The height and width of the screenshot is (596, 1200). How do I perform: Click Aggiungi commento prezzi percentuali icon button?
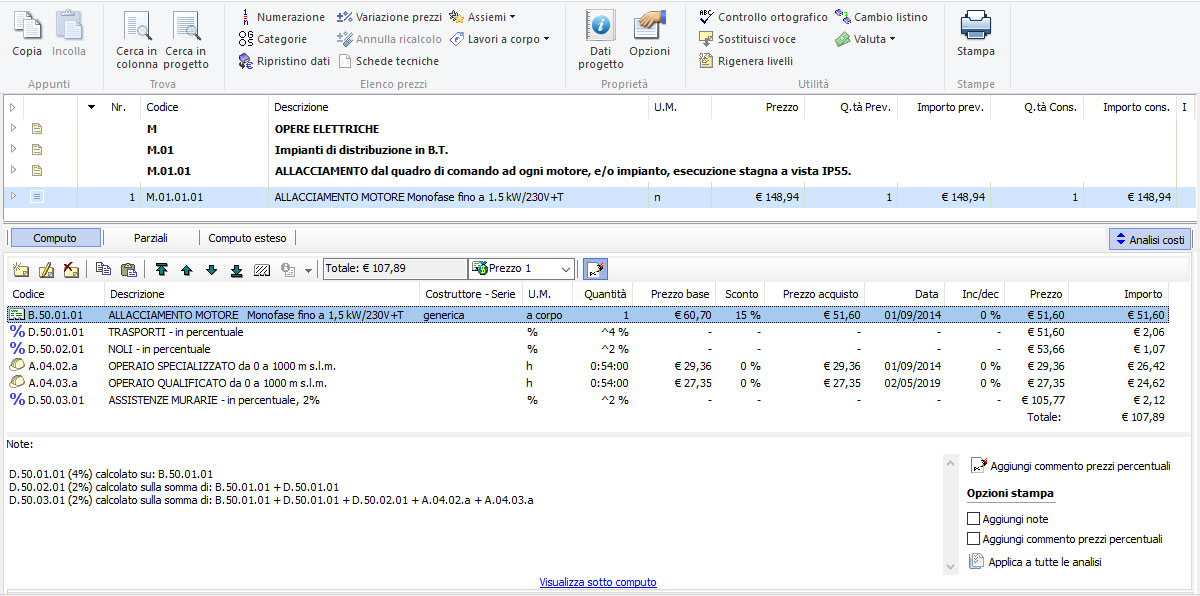coord(1070,465)
